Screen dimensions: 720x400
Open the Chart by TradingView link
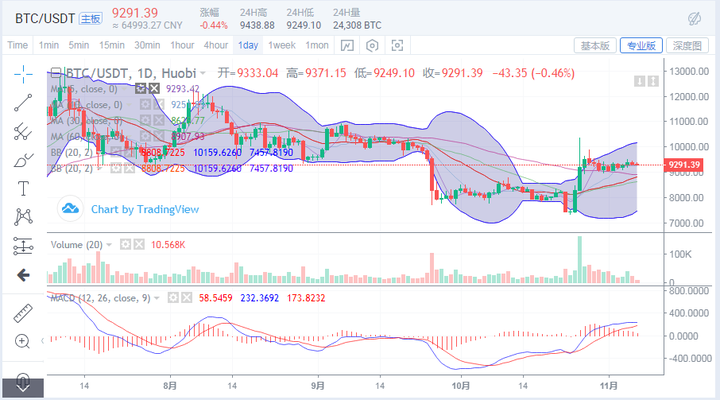point(145,209)
